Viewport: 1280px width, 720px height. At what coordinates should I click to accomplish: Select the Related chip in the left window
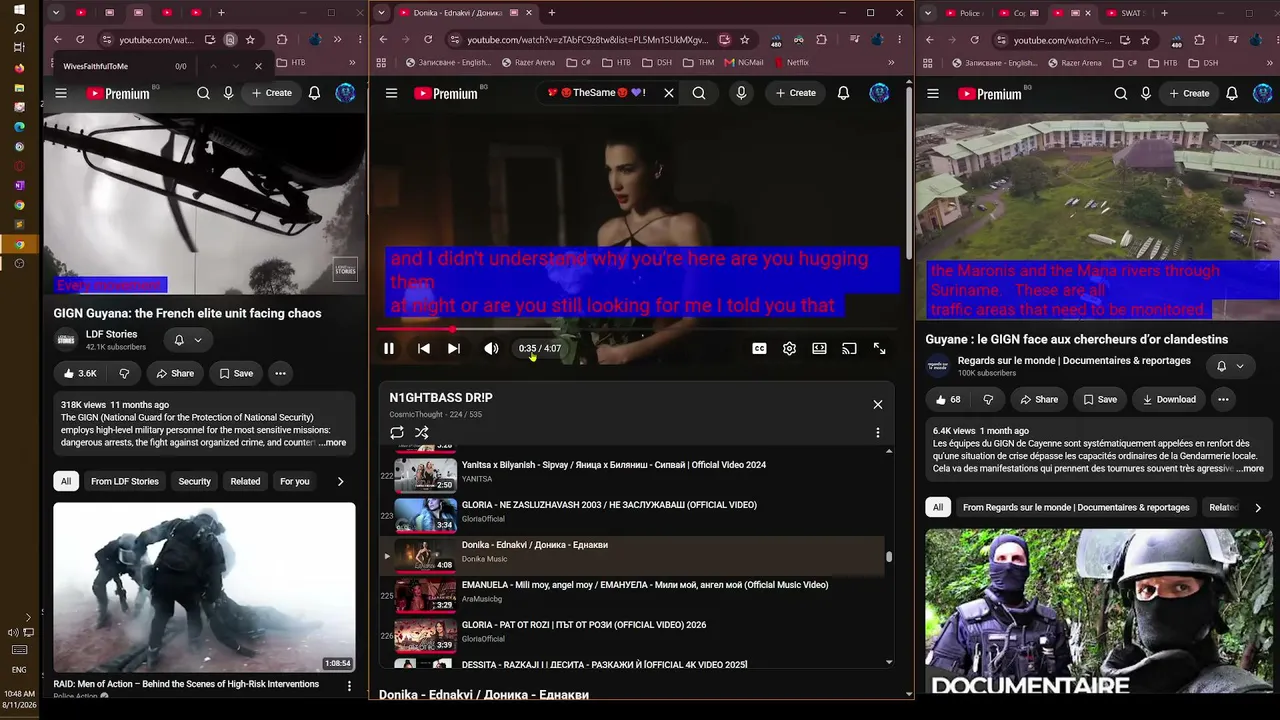tap(245, 482)
